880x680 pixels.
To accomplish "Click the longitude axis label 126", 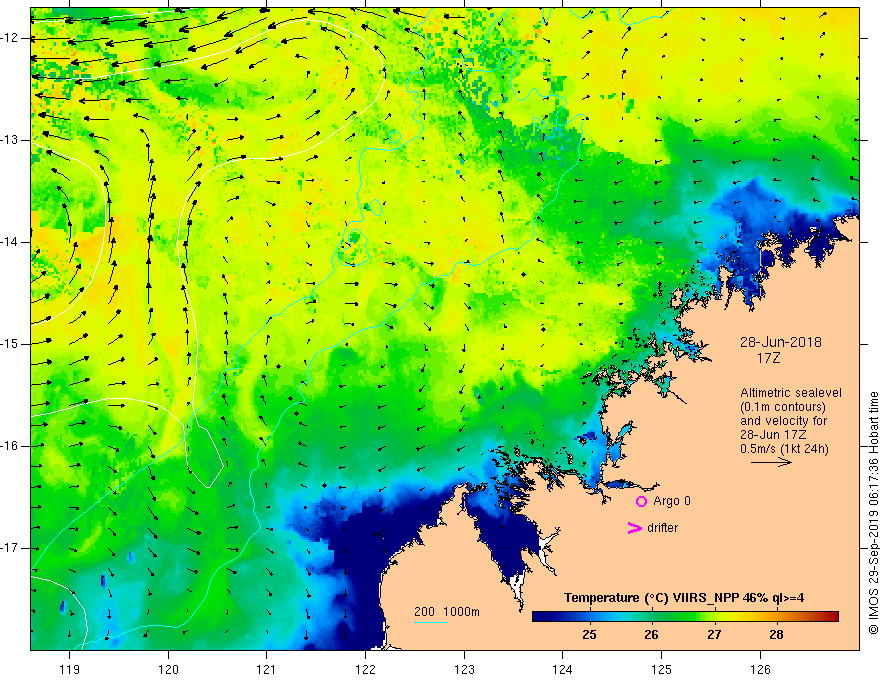I will click(x=760, y=669).
